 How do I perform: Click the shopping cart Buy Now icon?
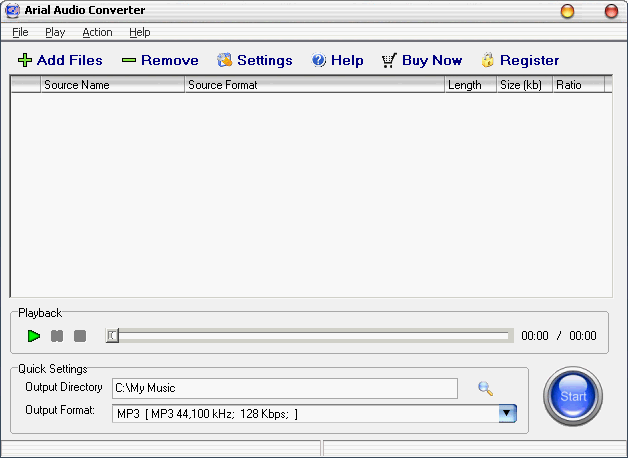pyautogui.click(x=389, y=60)
